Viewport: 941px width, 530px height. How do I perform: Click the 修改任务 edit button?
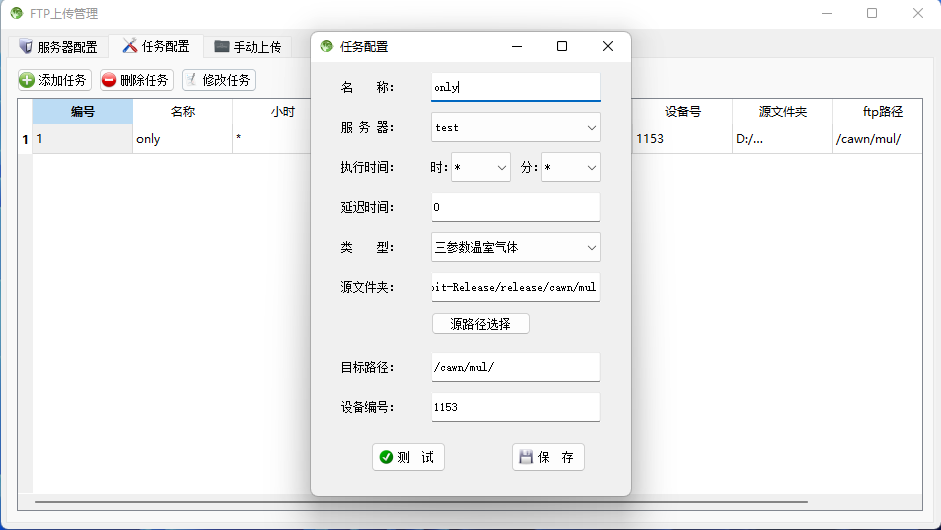coord(219,80)
